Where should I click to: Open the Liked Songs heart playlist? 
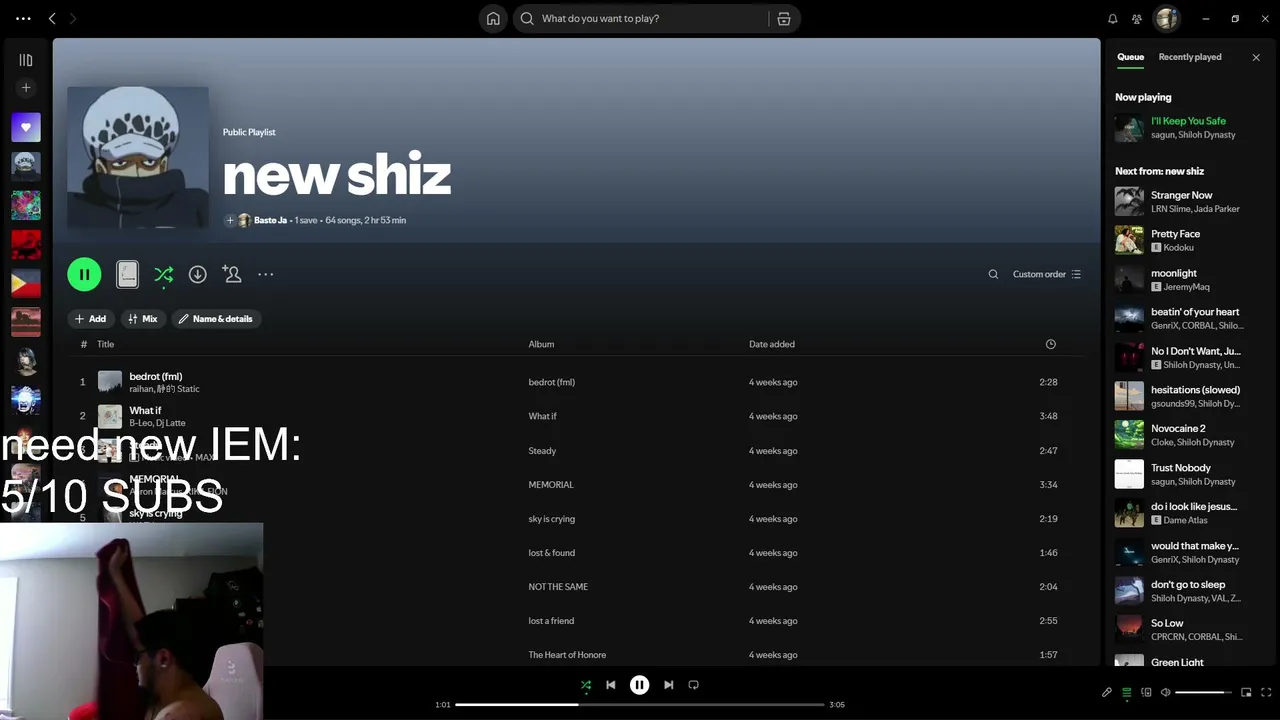(x=26, y=127)
